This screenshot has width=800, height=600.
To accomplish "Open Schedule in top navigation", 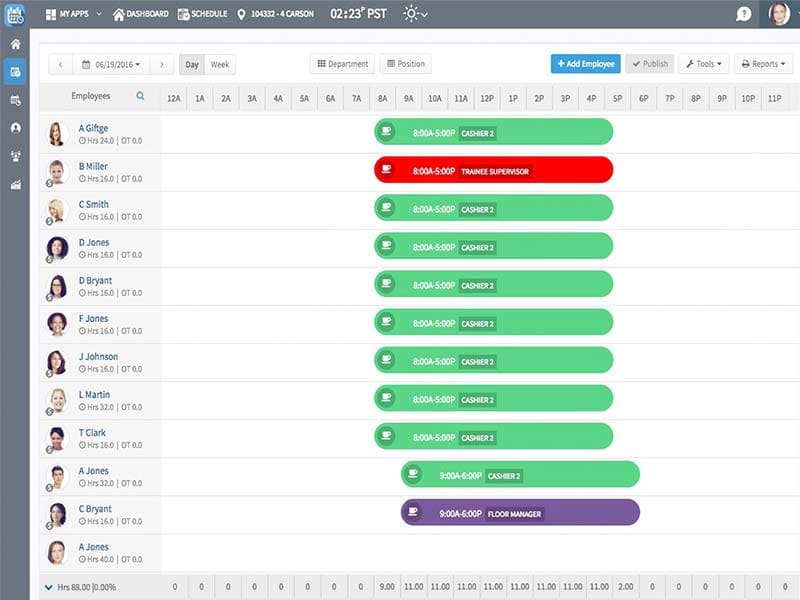I will pyautogui.click(x=203, y=14).
